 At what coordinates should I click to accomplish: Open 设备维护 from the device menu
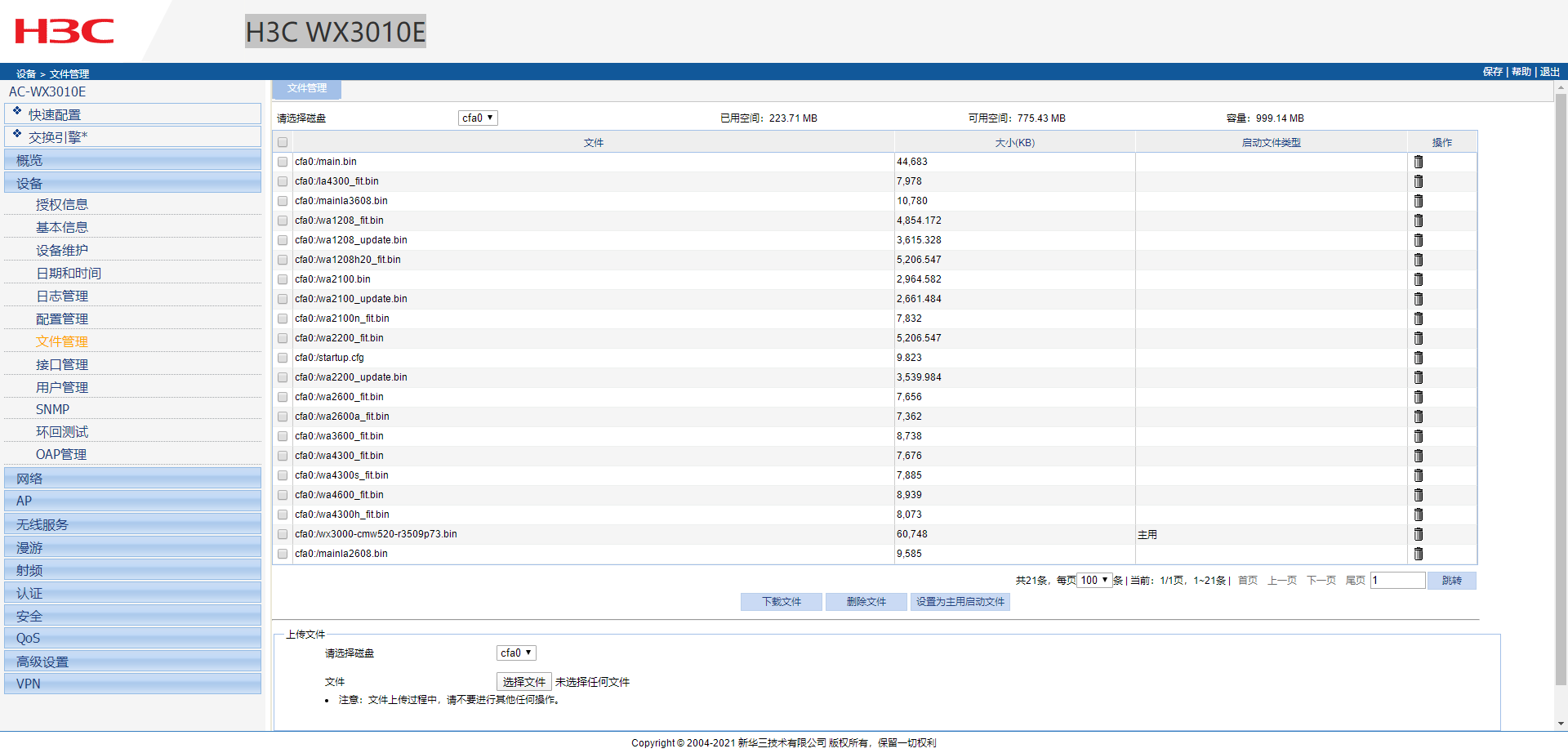[62, 250]
